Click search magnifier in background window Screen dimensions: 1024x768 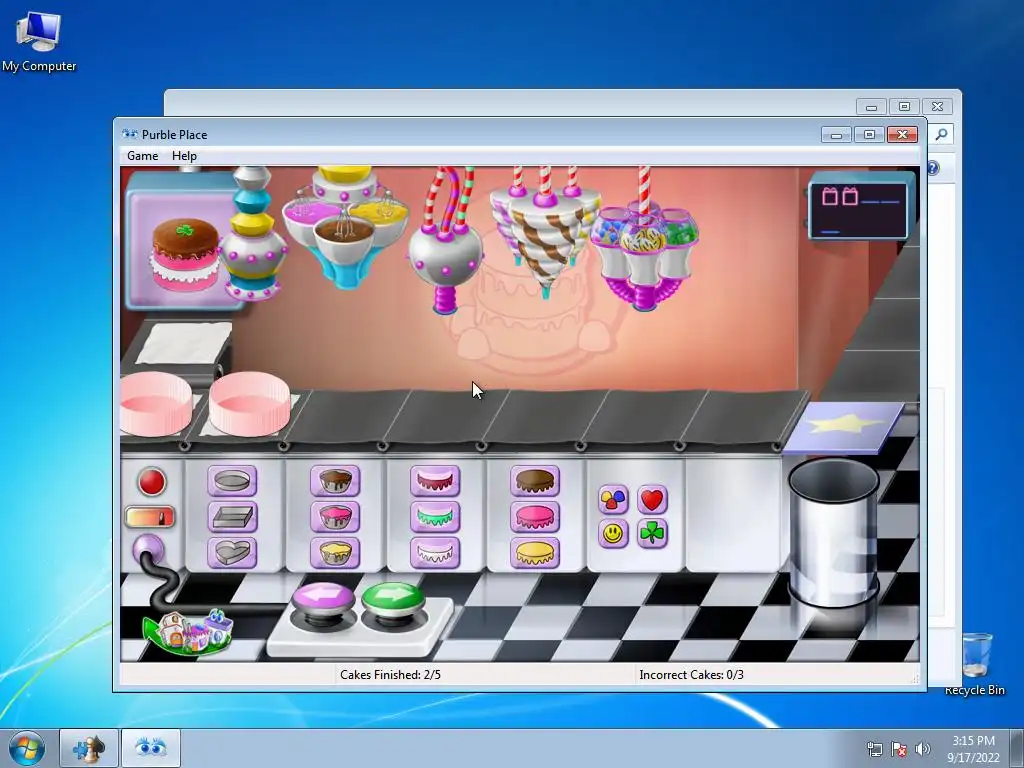[941, 135]
